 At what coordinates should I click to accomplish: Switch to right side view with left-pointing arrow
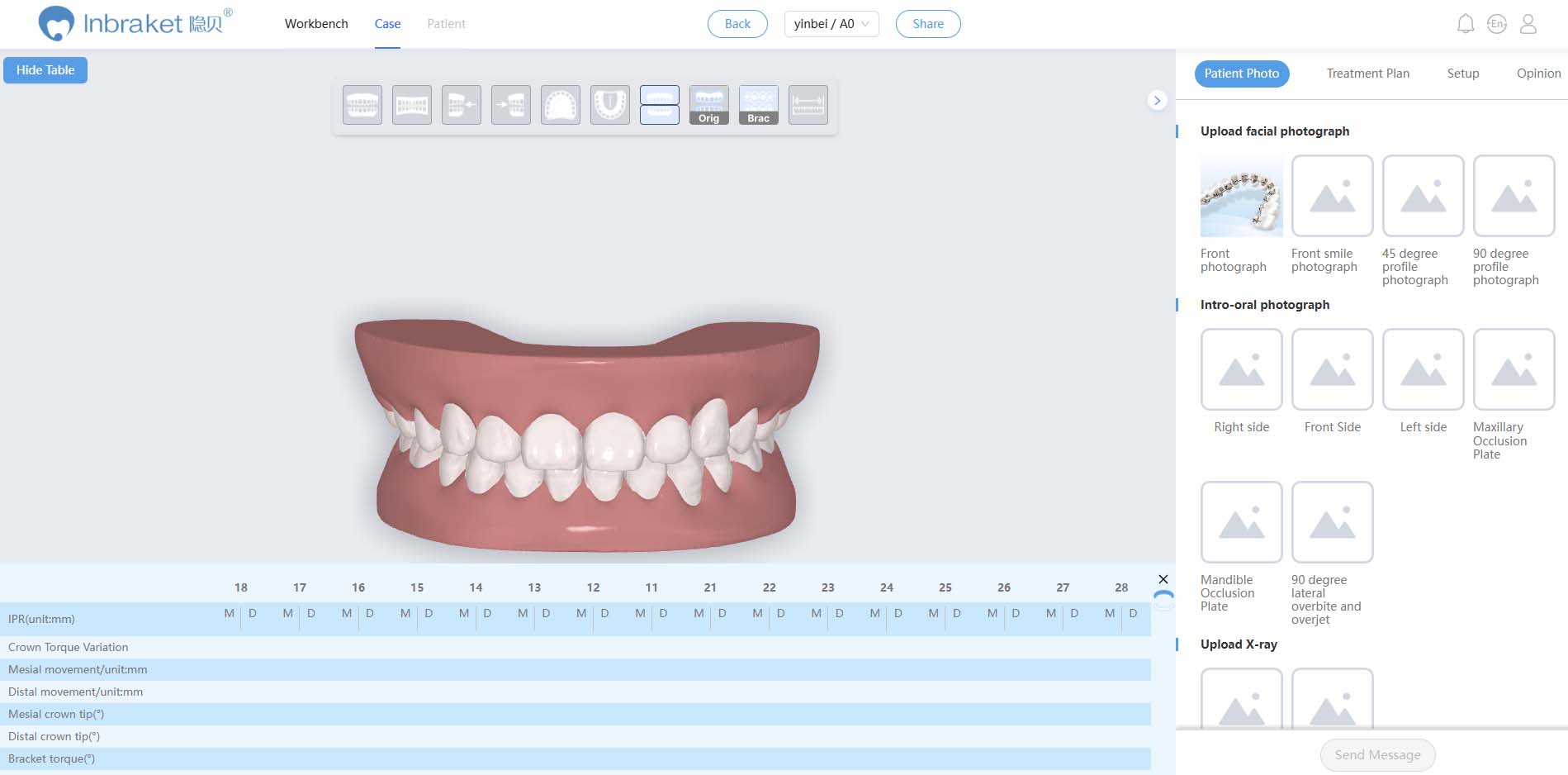click(462, 105)
